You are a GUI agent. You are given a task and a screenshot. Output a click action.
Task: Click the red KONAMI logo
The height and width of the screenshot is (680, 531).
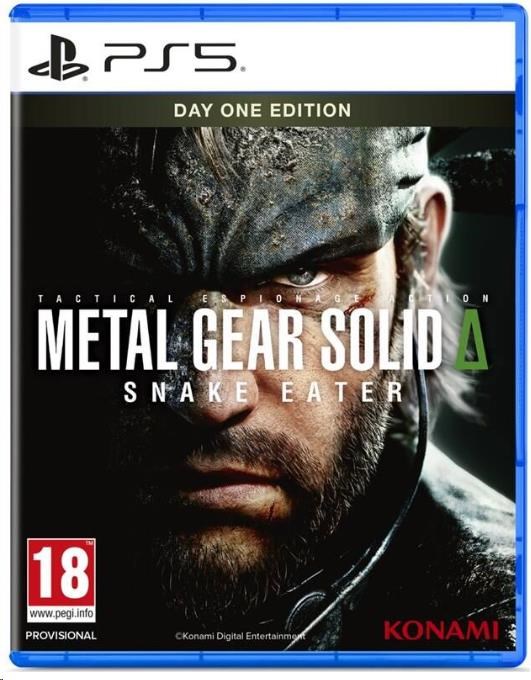pos(442,630)
